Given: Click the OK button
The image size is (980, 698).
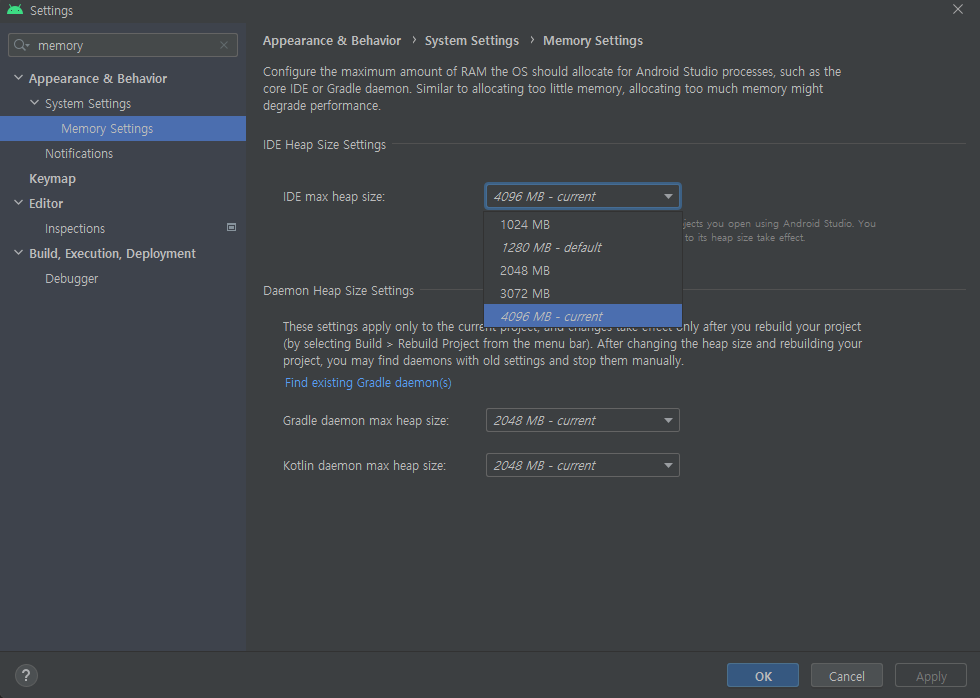Looking at the screenshot, I should (762, 676).
